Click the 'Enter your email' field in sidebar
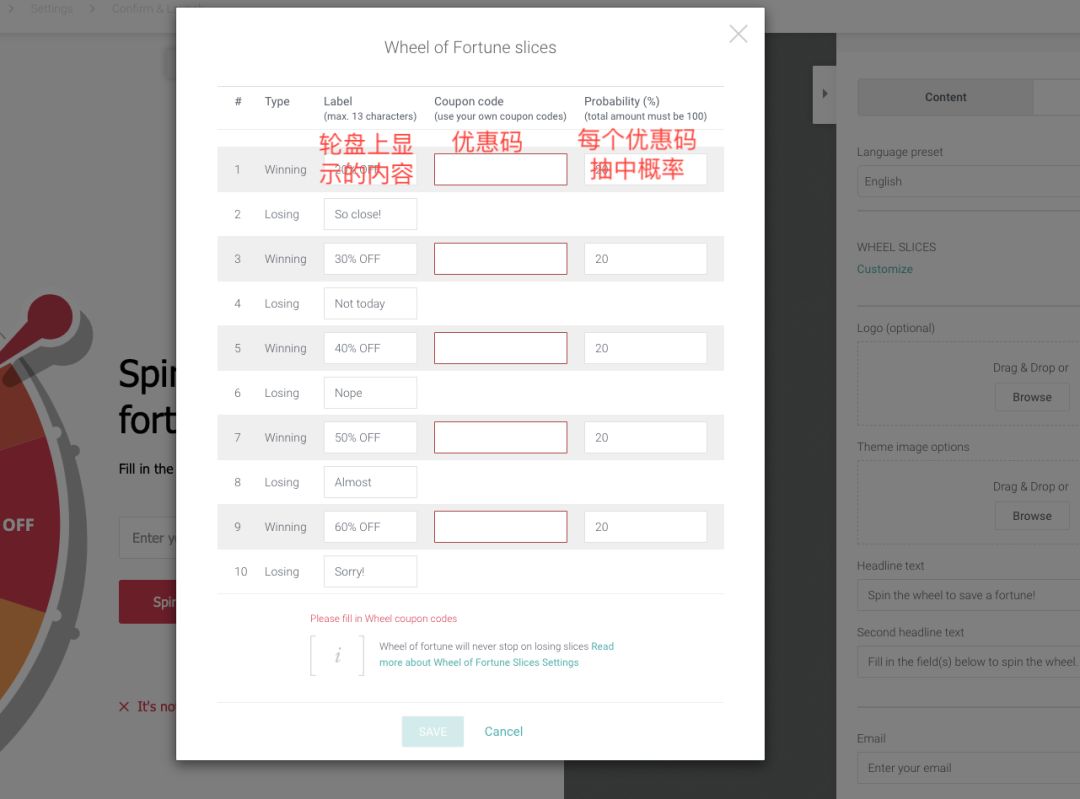Image resolution: width=1080 pixels, height=799 pixels. point(968,768)
